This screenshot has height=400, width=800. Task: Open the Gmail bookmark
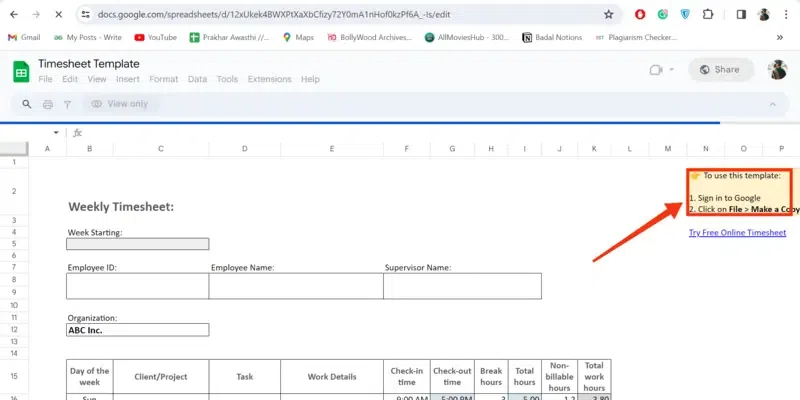24,37
